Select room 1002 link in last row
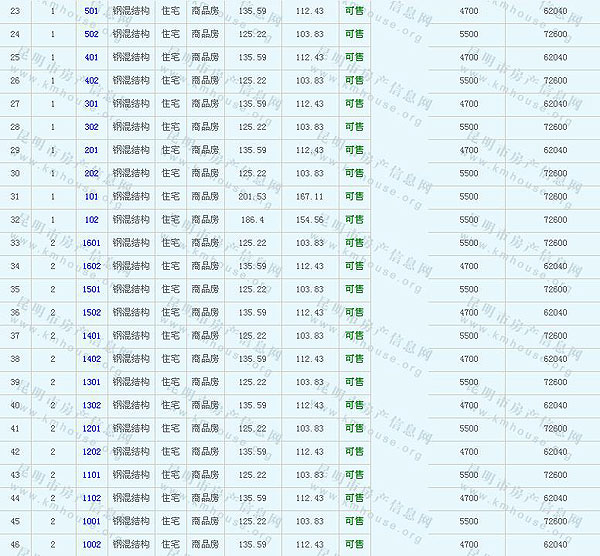Image resolution: width=600 pixels, height=556 pixels. coord(91,544)
